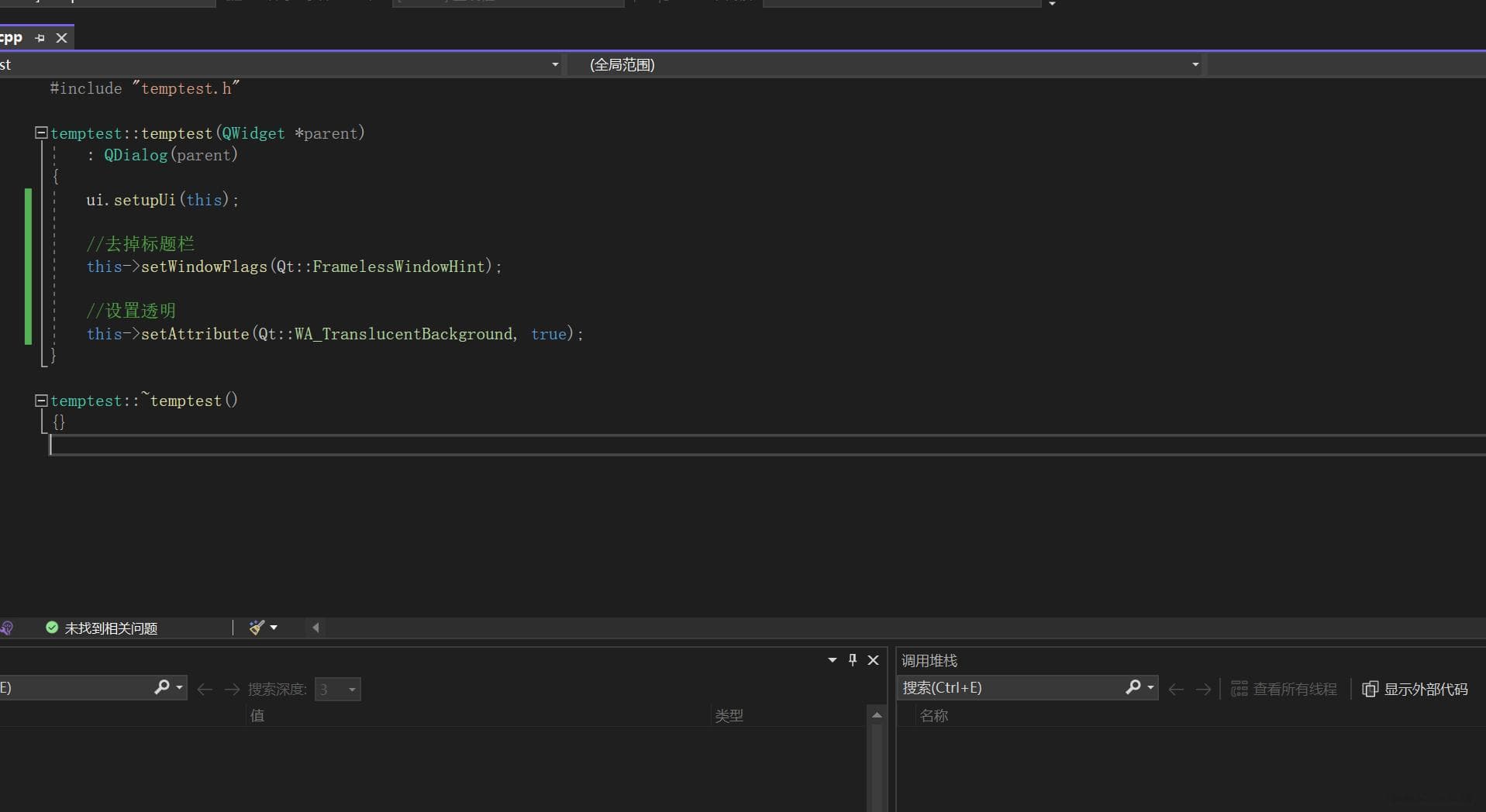Click the search magnifier in 调用堆栈 panel
The width and height of the screenshot is (1486, 812).
(x=1133, y=687)
